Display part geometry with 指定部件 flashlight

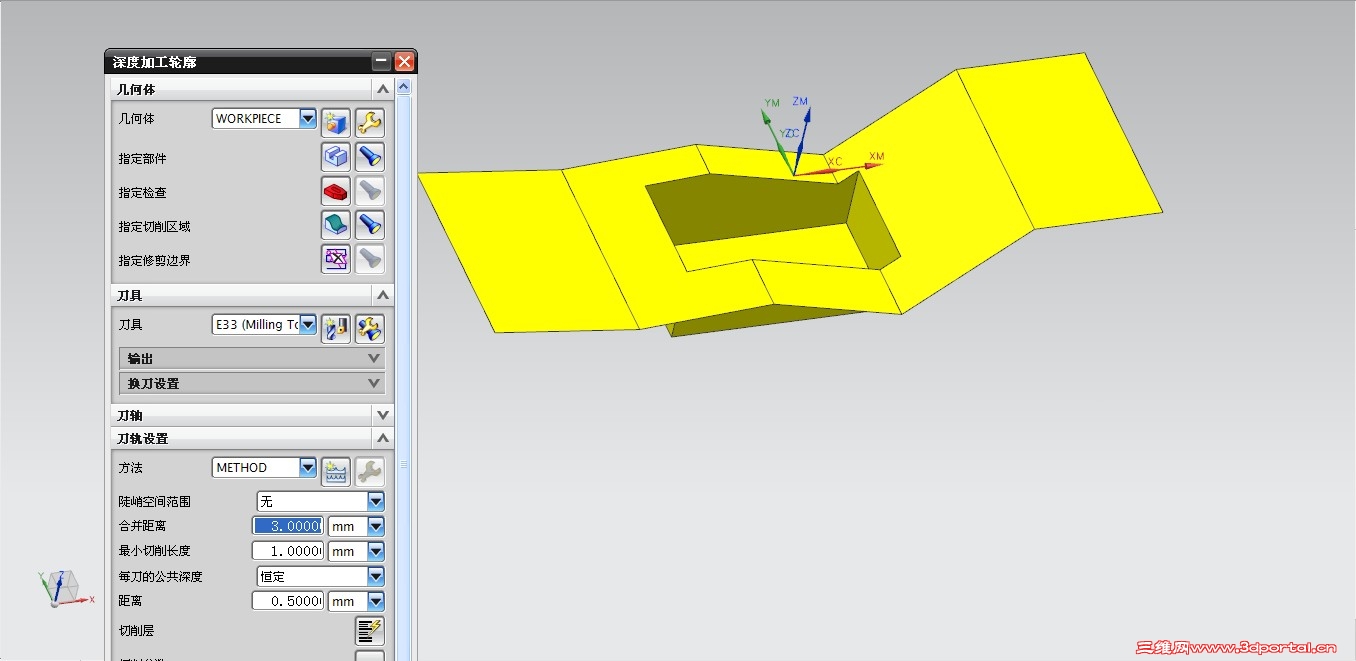pyautogui.click(x=370, y=157)
